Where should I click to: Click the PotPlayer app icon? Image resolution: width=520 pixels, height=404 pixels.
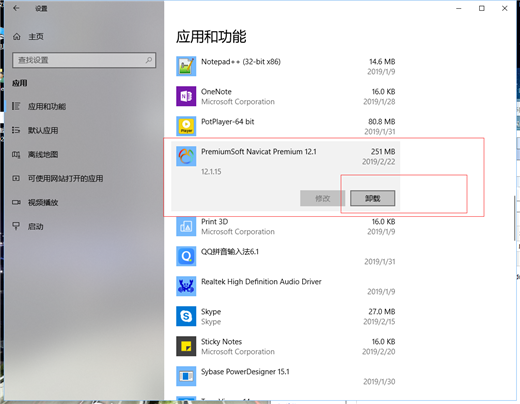click(x=186, y=126)
